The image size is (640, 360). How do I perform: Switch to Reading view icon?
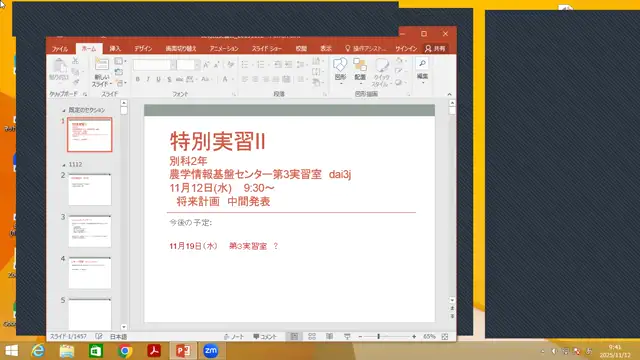click(329, 337)
